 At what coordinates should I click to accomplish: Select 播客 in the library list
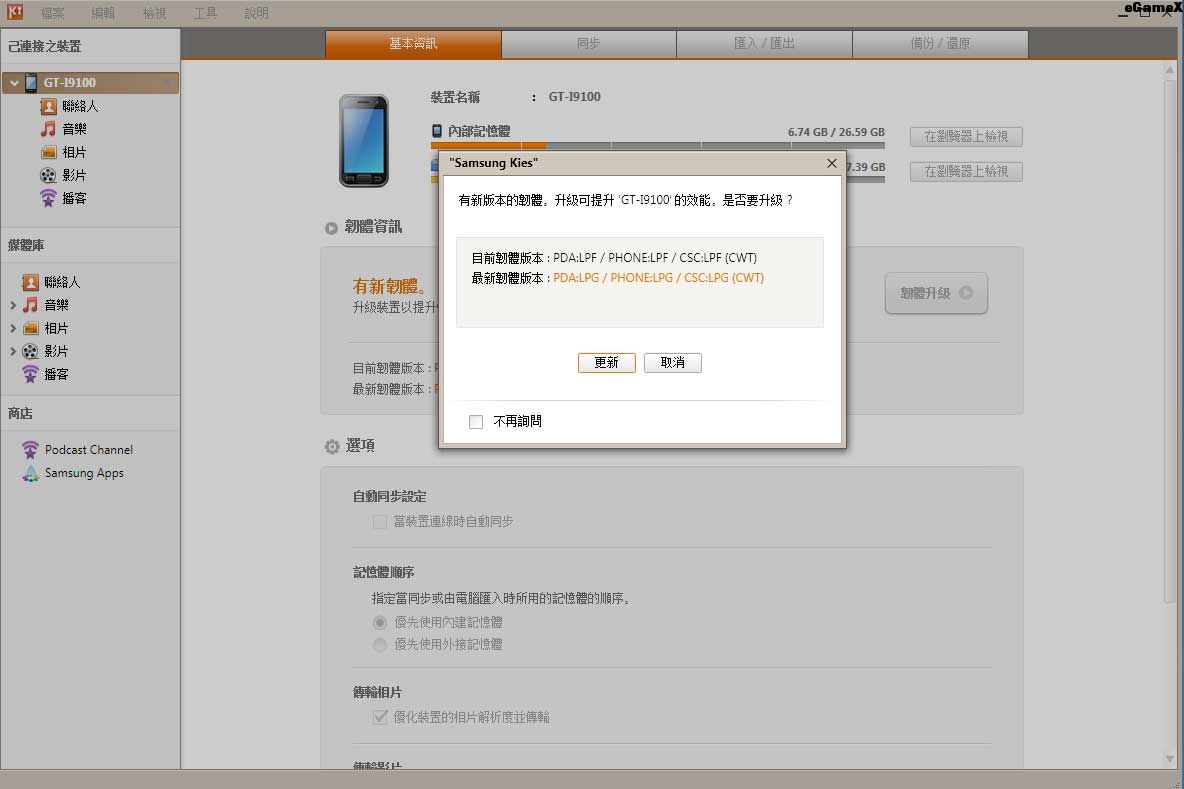click(56, 374)
